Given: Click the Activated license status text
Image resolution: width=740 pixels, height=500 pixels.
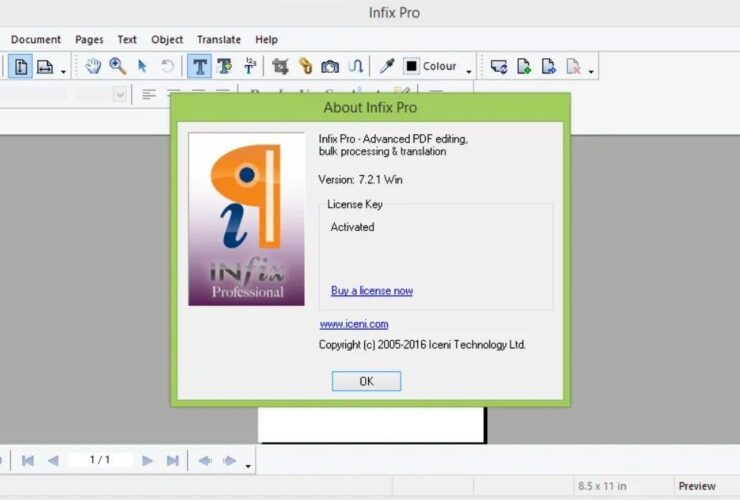Looking at the screenshot, I should (353, 227).
